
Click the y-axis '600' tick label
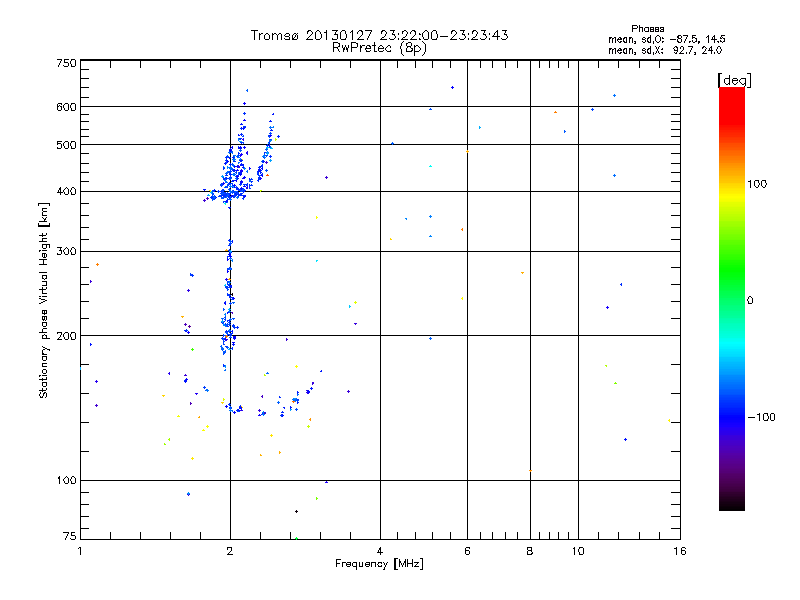click(66, 107)
